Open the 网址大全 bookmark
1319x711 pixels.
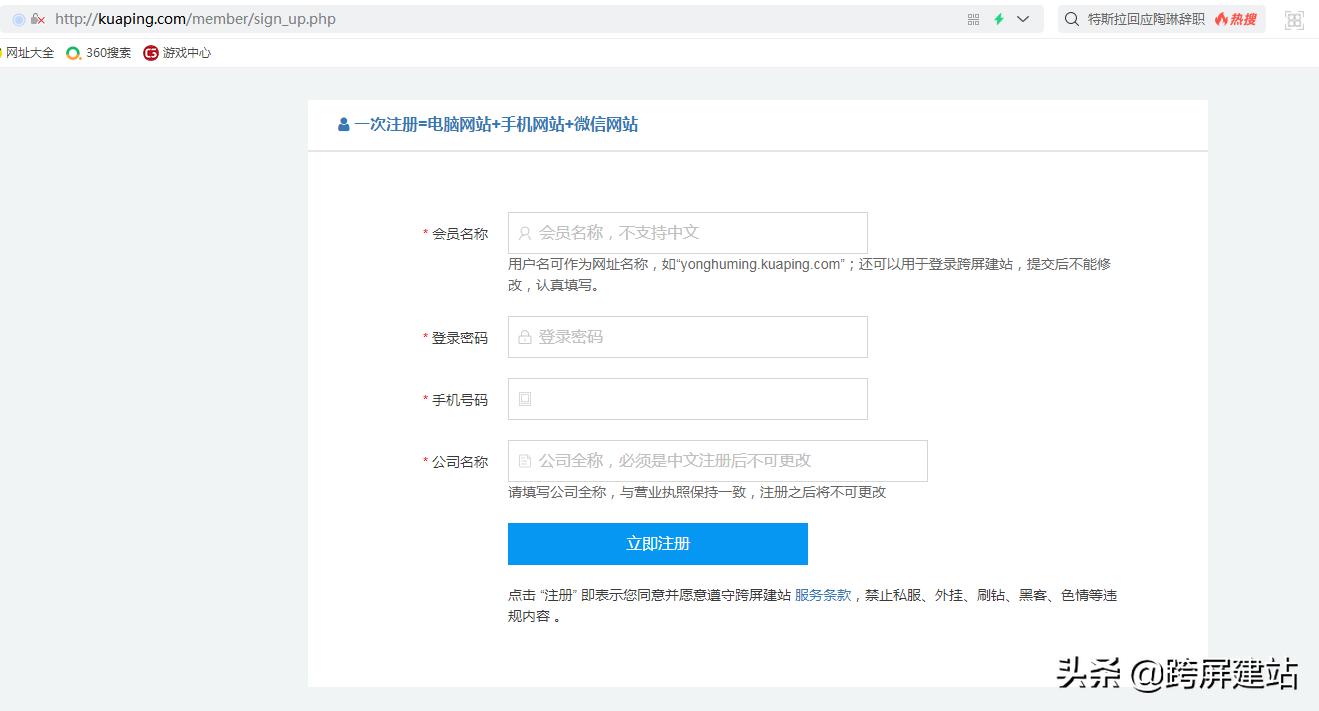click(28, 53)
